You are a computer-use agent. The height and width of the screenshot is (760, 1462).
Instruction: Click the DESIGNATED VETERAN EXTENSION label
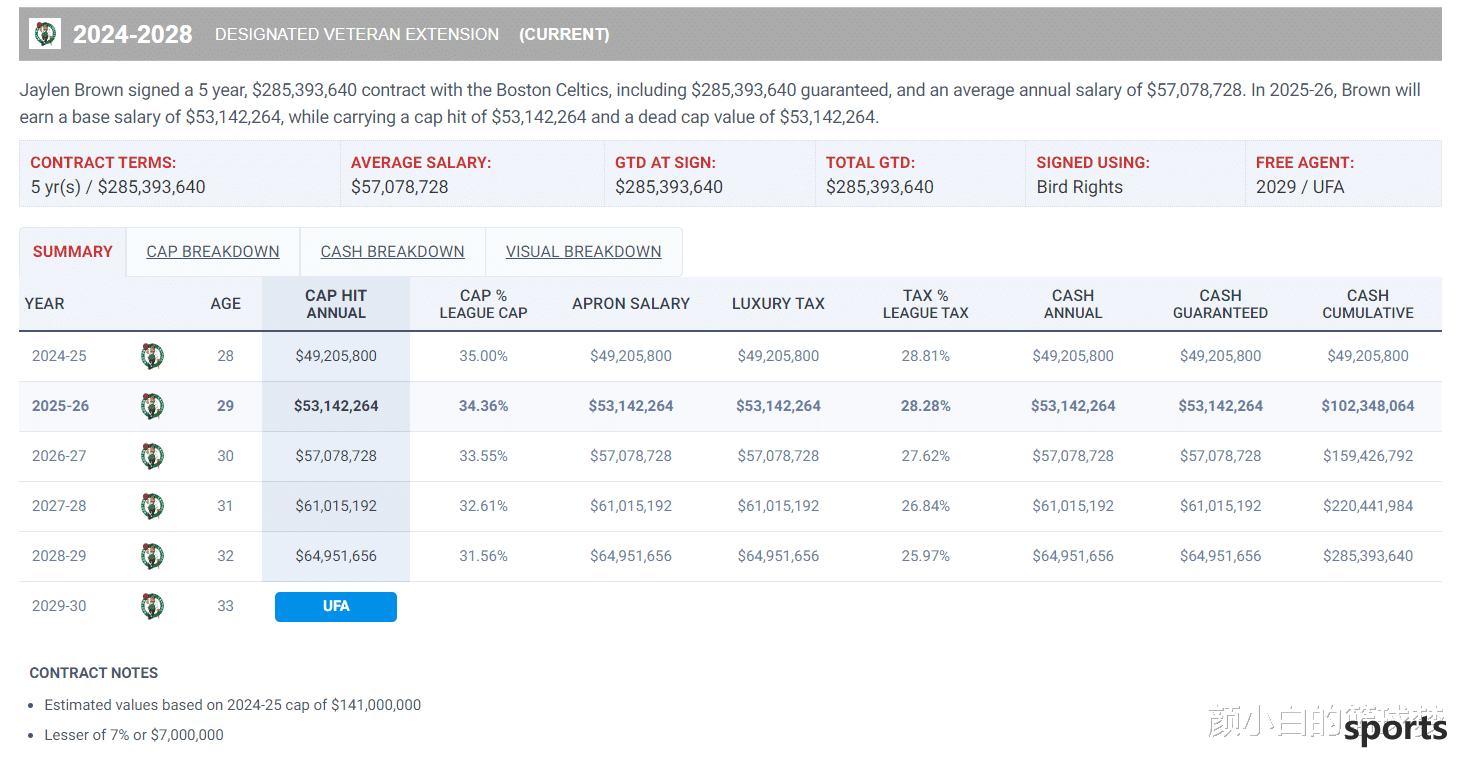coord(357,34)
